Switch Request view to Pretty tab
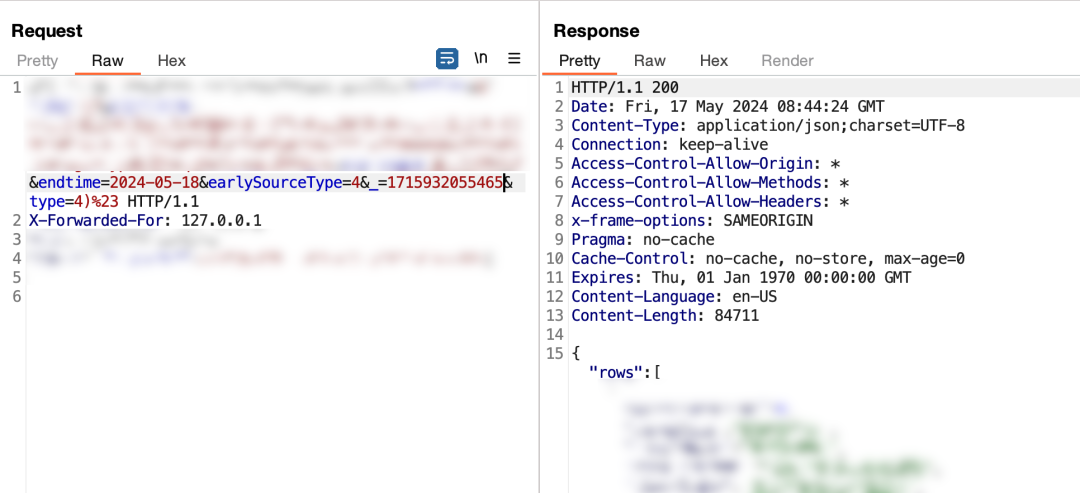Screen dimensions: 1080x493 [37, 61]
